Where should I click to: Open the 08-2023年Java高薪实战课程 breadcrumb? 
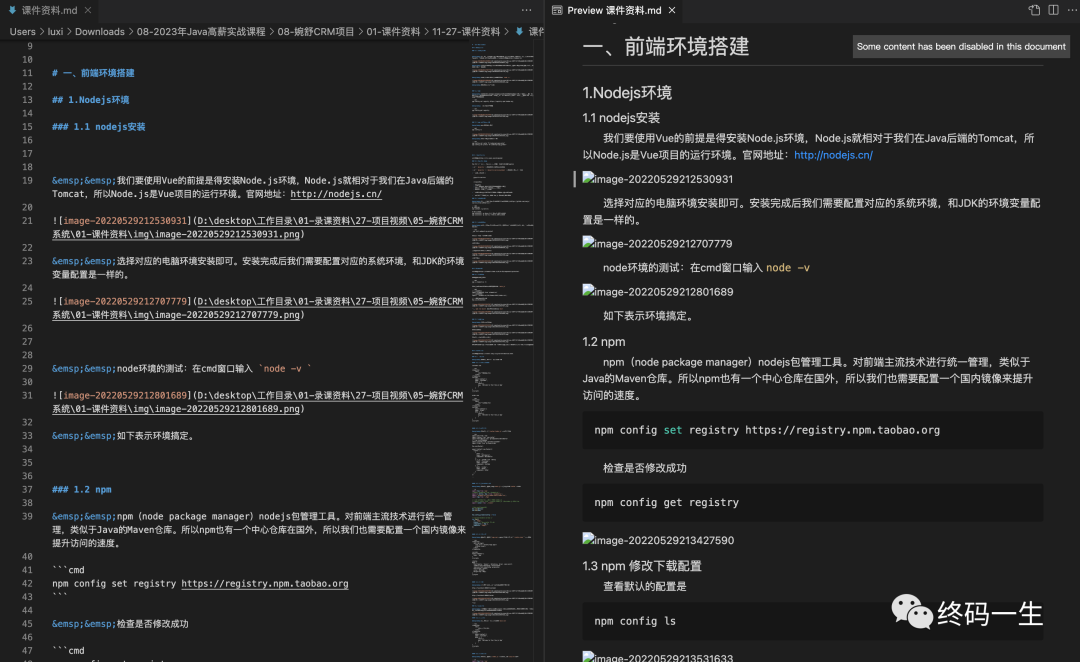coord(200,32)
